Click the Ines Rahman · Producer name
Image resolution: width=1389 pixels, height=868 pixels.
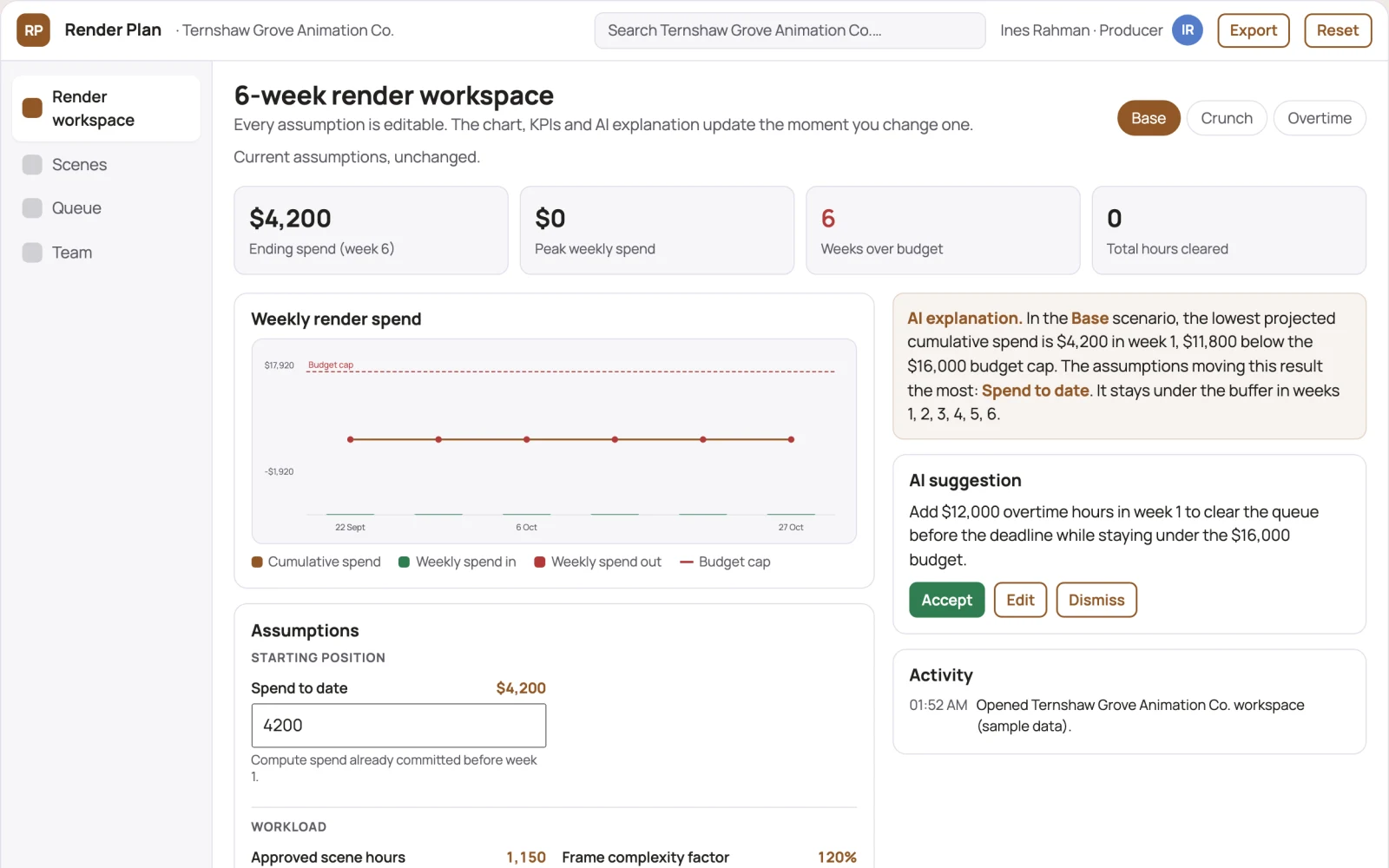click(1081, 30)
